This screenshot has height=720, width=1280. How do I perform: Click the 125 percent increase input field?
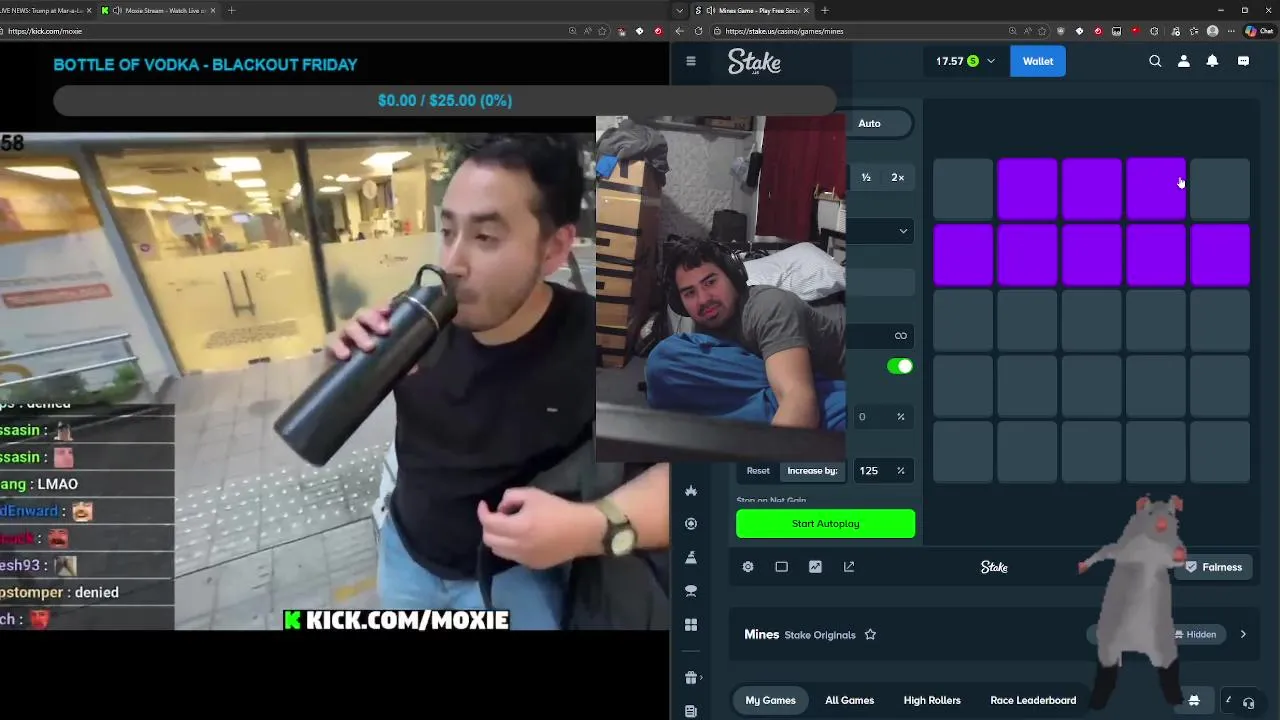(x=882, y=471)
